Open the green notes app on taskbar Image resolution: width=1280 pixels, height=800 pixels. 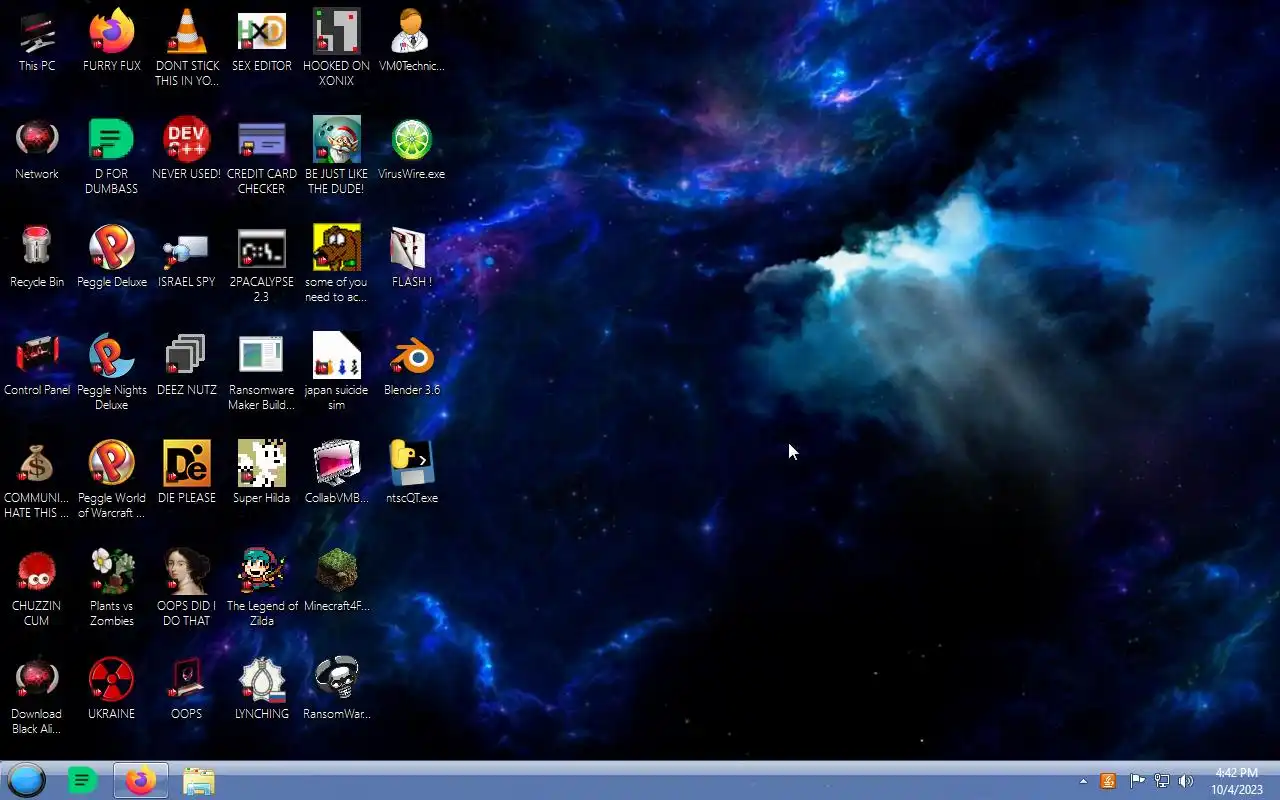click(x=82, y=780)
